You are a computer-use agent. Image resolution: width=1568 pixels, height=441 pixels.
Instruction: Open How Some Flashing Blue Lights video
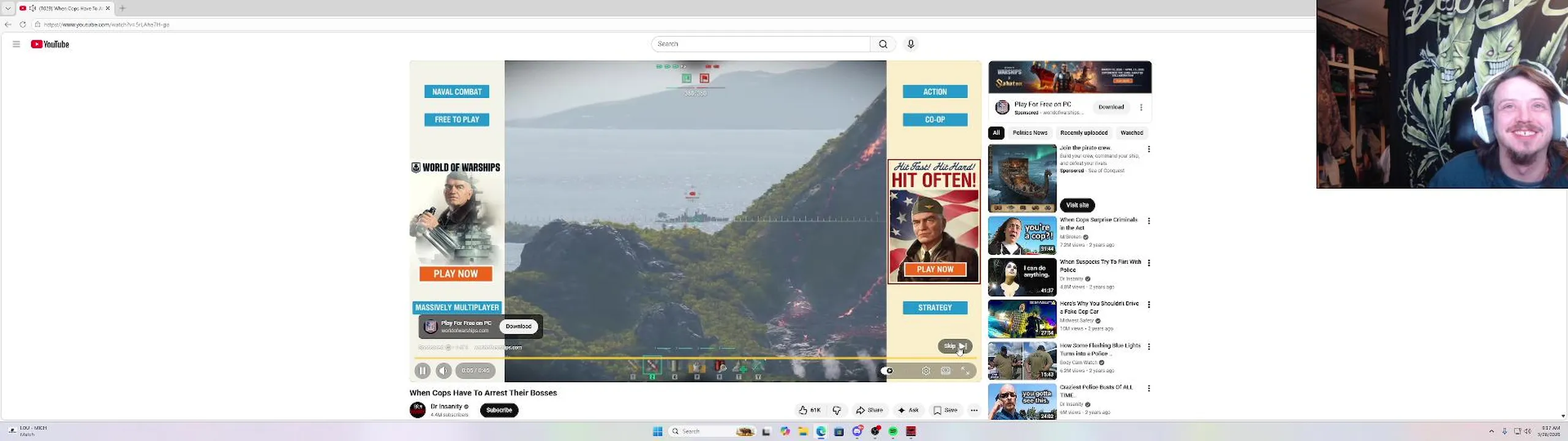click(x=1100, y=350)
